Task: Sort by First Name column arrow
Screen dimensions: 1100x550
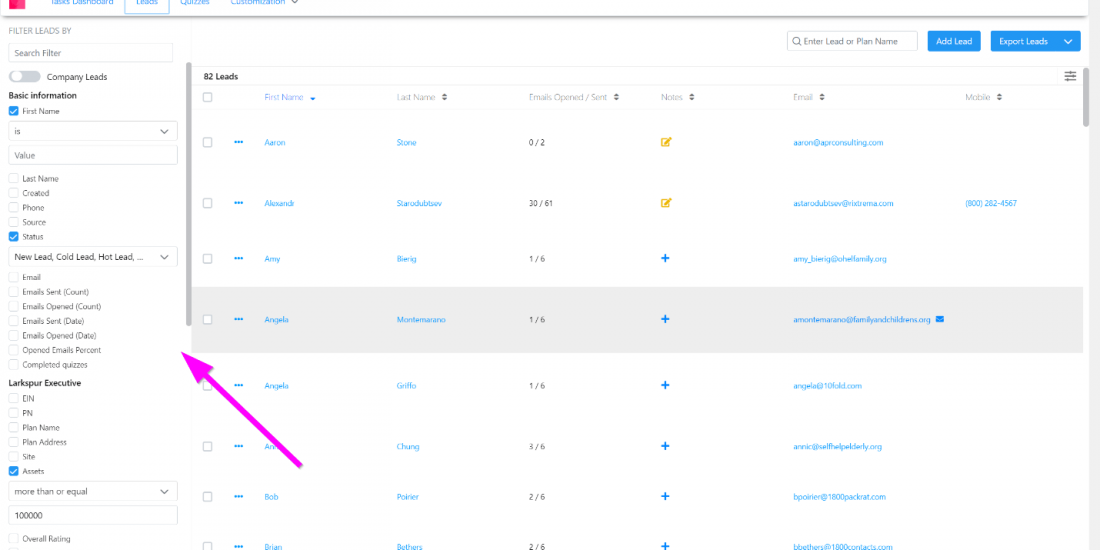Action: [x=313, y=98]
